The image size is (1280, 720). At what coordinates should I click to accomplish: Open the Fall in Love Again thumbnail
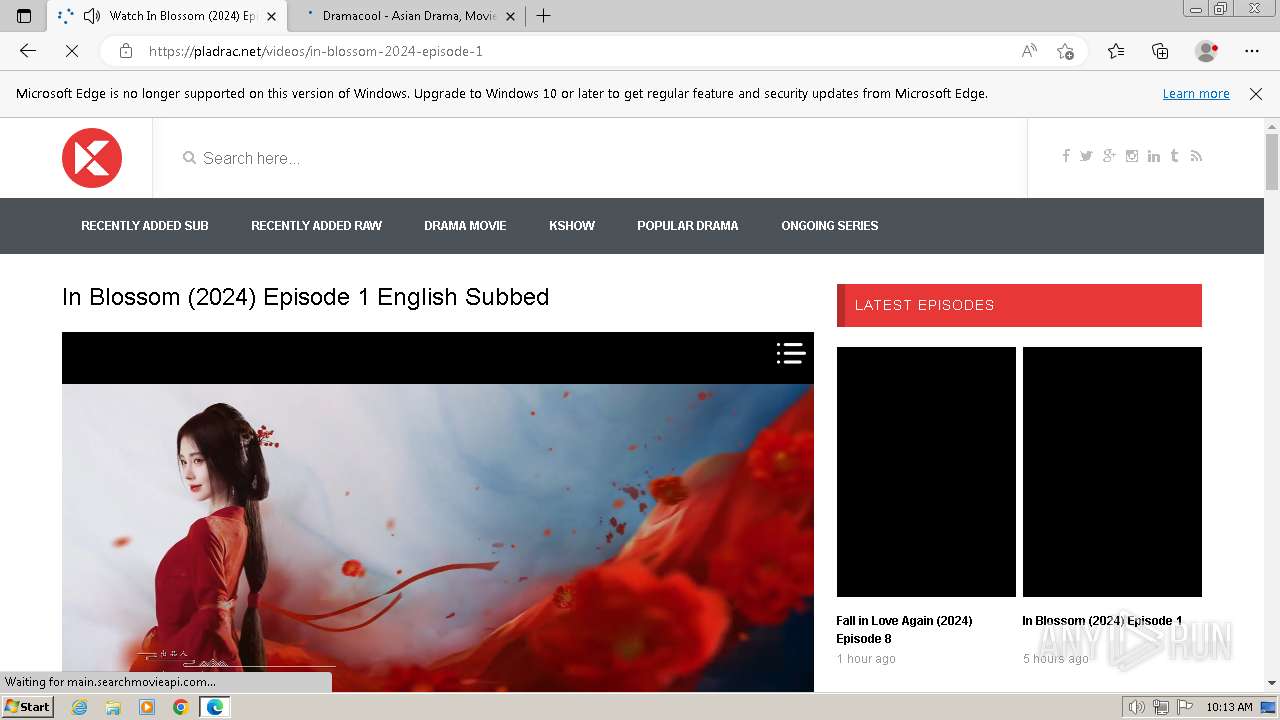click(926, 472)
